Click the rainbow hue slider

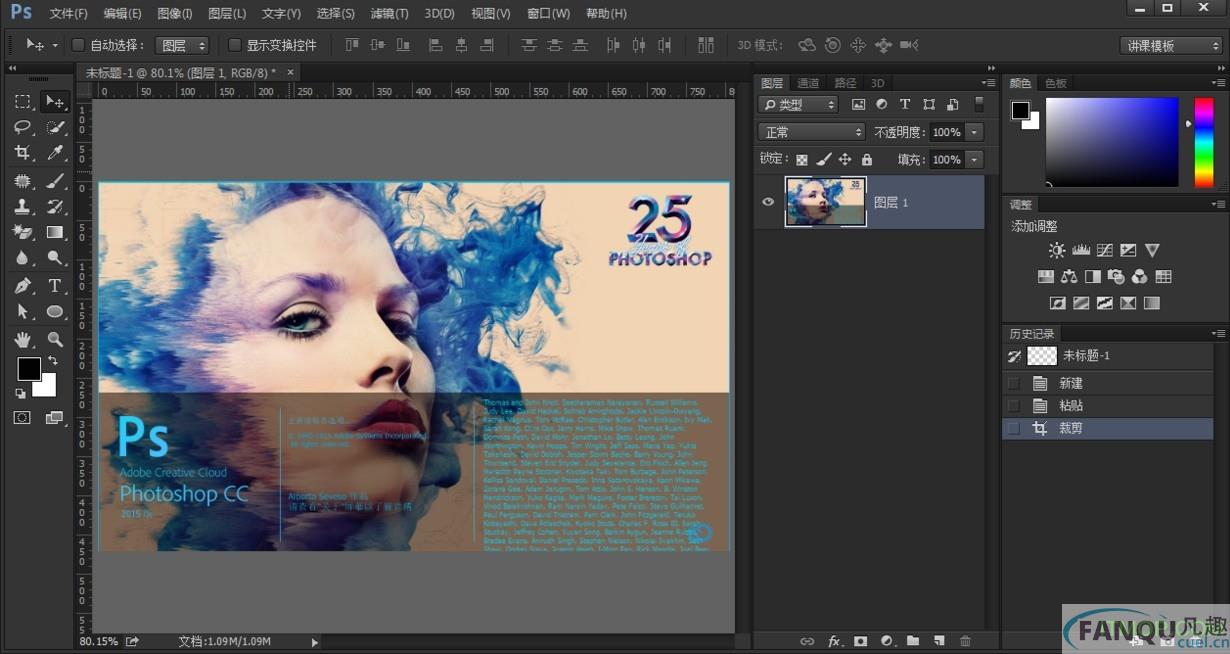(1204, 142)
